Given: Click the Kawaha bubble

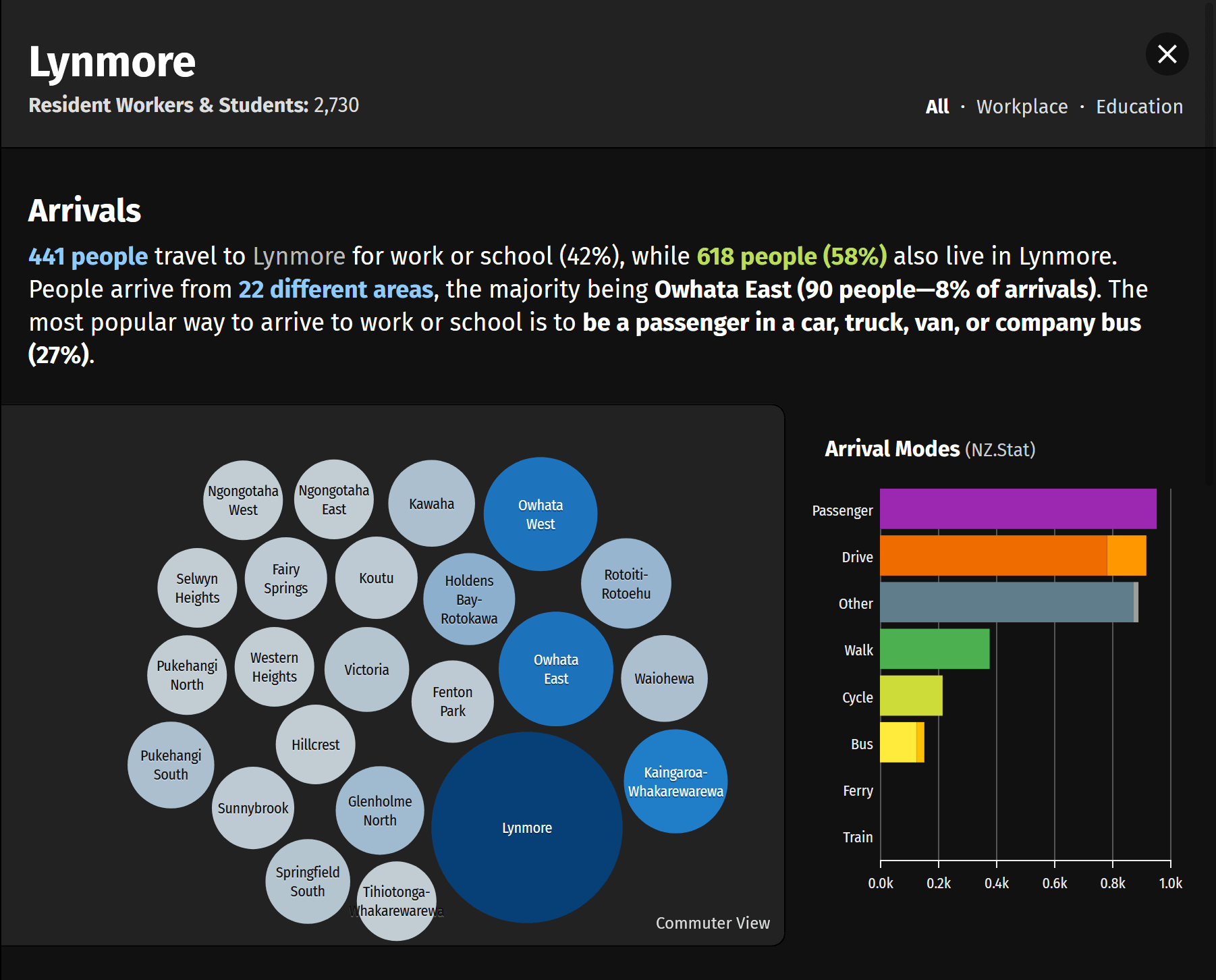Looking at the screenshot, I should tap(432, 503).
